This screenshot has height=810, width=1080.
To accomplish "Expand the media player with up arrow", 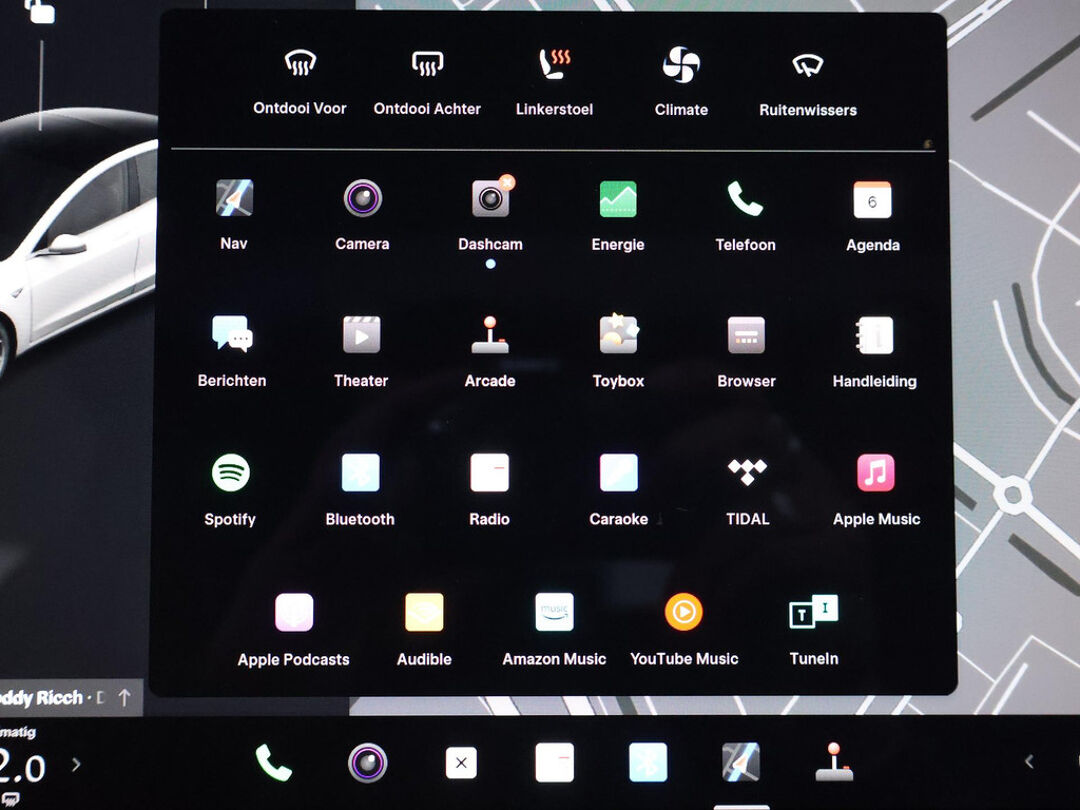I will tap(124, 698).
